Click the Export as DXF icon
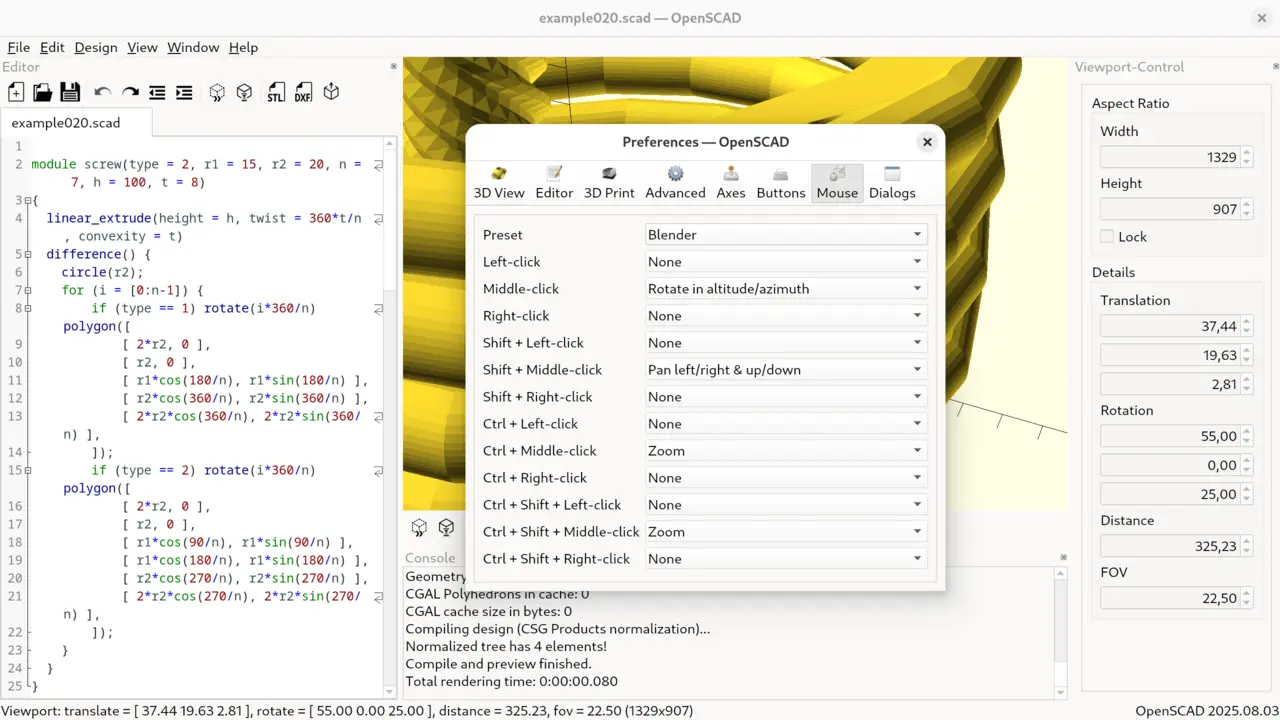 click(303, 92)
